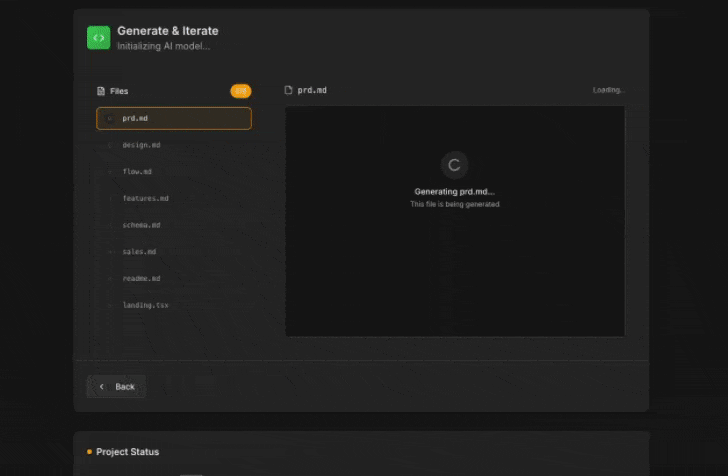The width and height of the screenshot is (728, 476).
Task: Click the green Generate & Iterate code icon
Action: coord(98,38)
